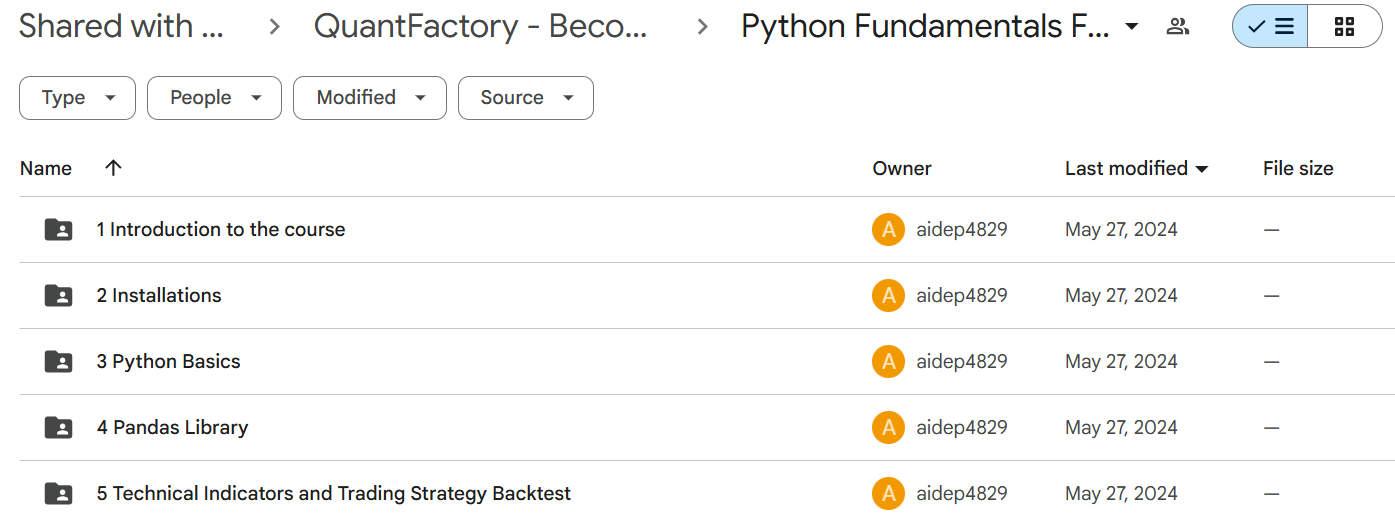Click owner name aidep4829 in 5 Technical Indicators row
Viewport: 1395px width, 524px height.
point(962,494)
